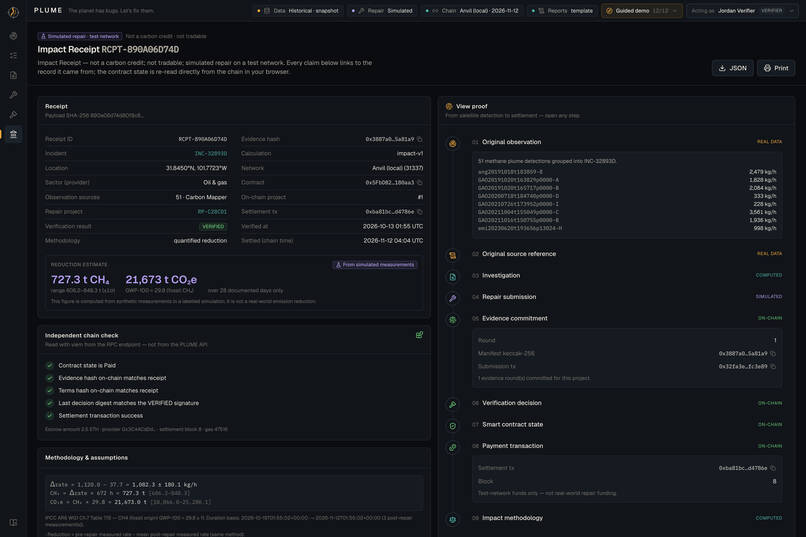Click the Payment transaction link icon
This screenshot has height=537, width=806.
click(452, 447)
